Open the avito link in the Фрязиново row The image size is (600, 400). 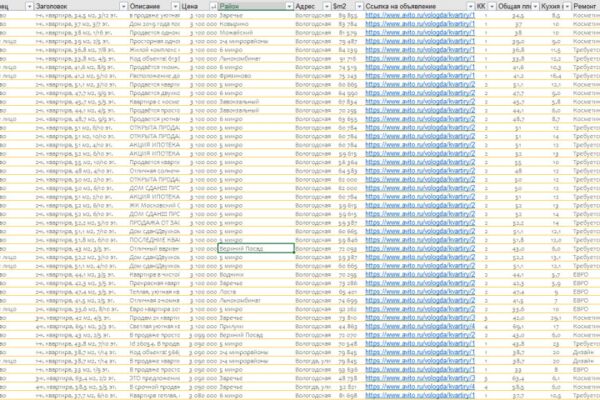click(420, 76)
